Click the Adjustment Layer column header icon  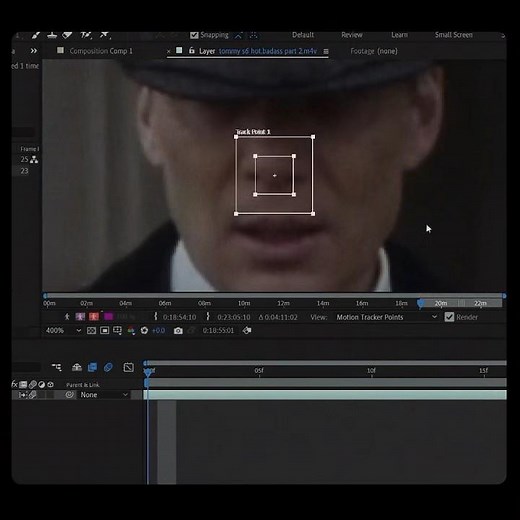click(x=41, y=385)
